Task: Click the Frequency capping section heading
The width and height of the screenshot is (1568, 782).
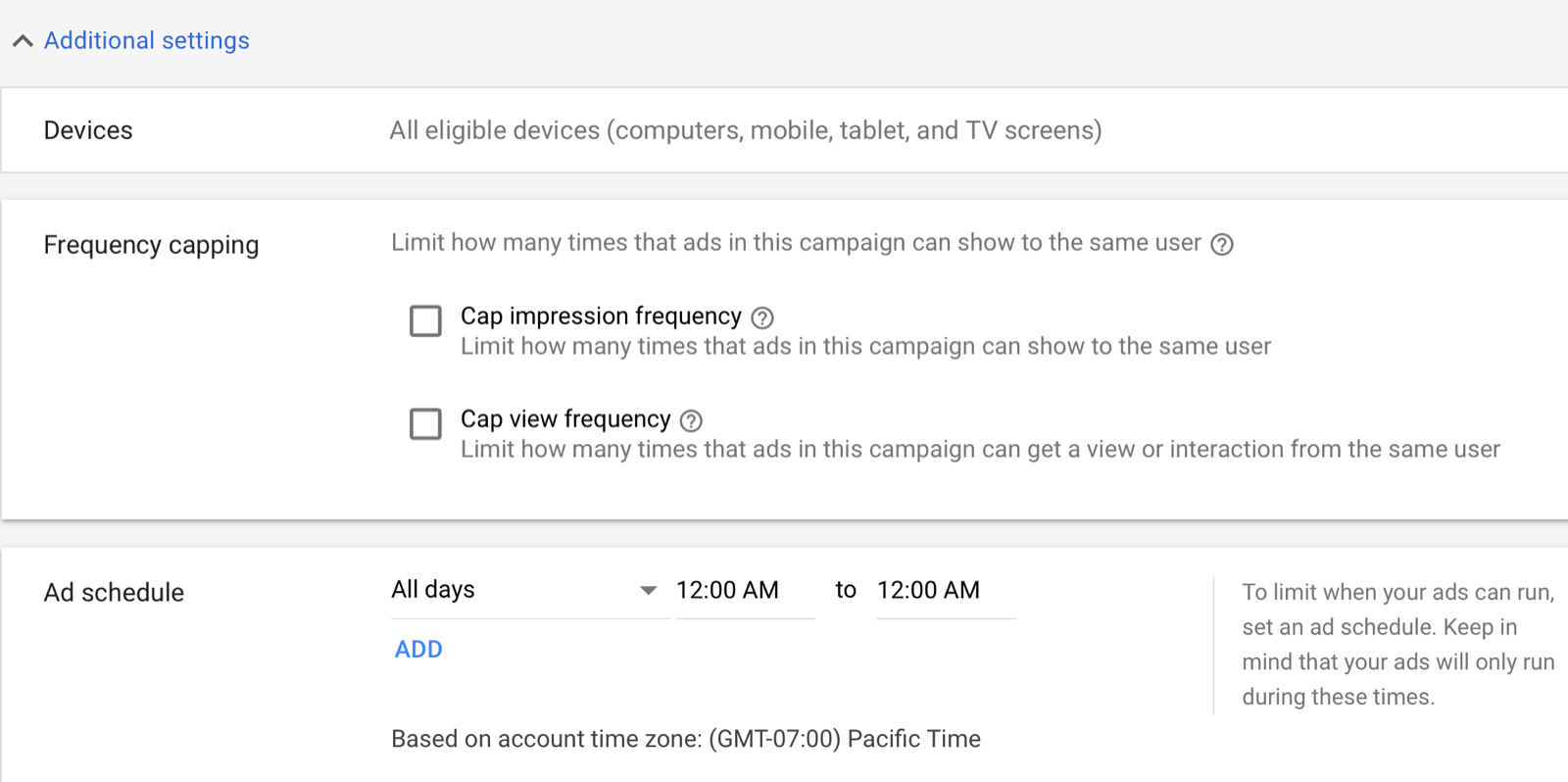Action: click(x=151, y=245)
